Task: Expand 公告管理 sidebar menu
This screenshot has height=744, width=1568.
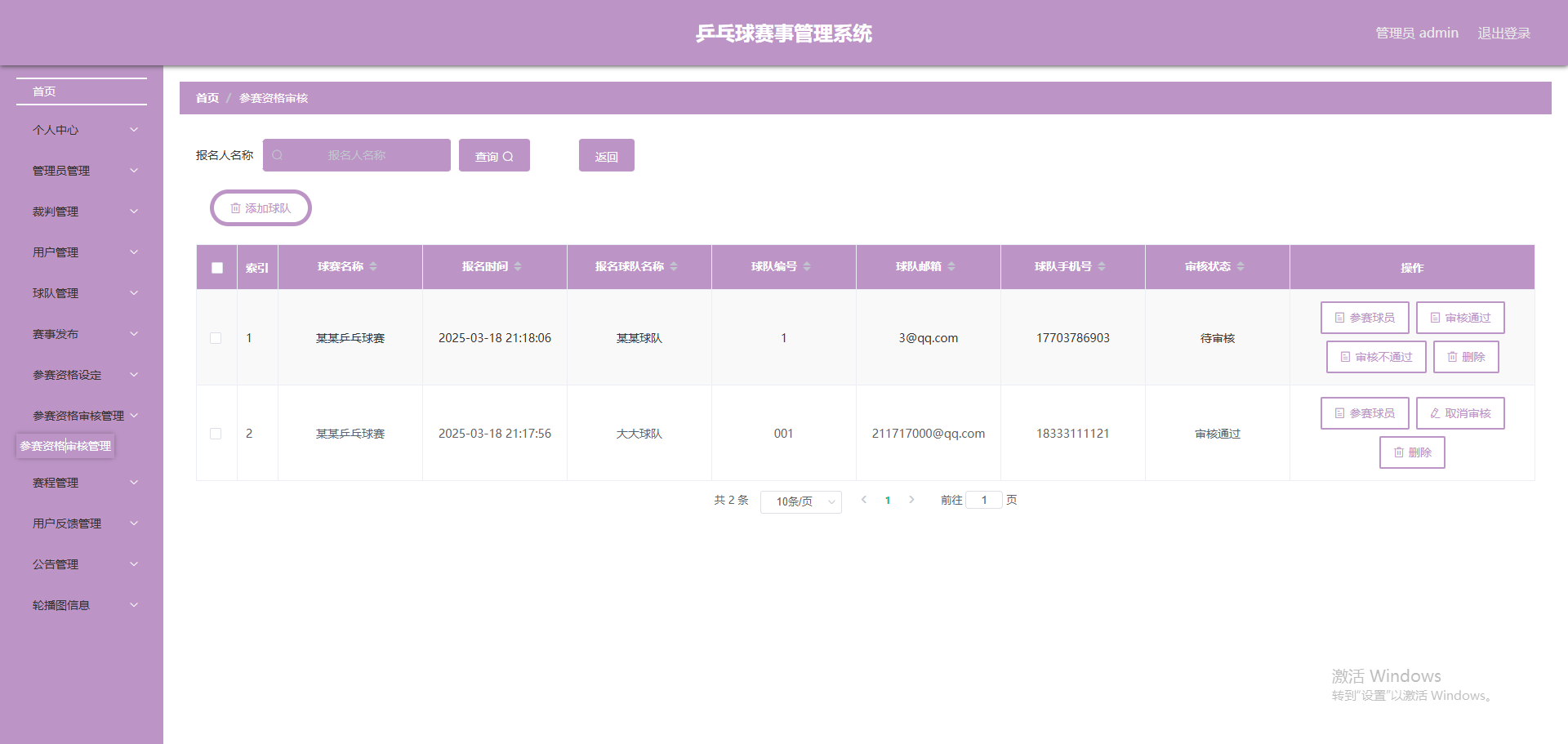Action: pos(82,564)
